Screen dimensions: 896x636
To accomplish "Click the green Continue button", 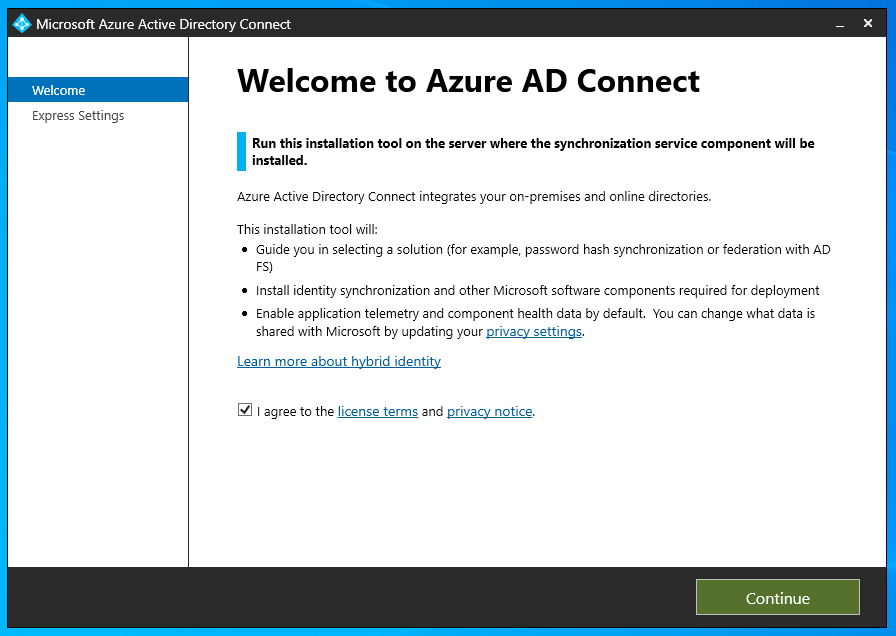I will click(x=777, y=597).
